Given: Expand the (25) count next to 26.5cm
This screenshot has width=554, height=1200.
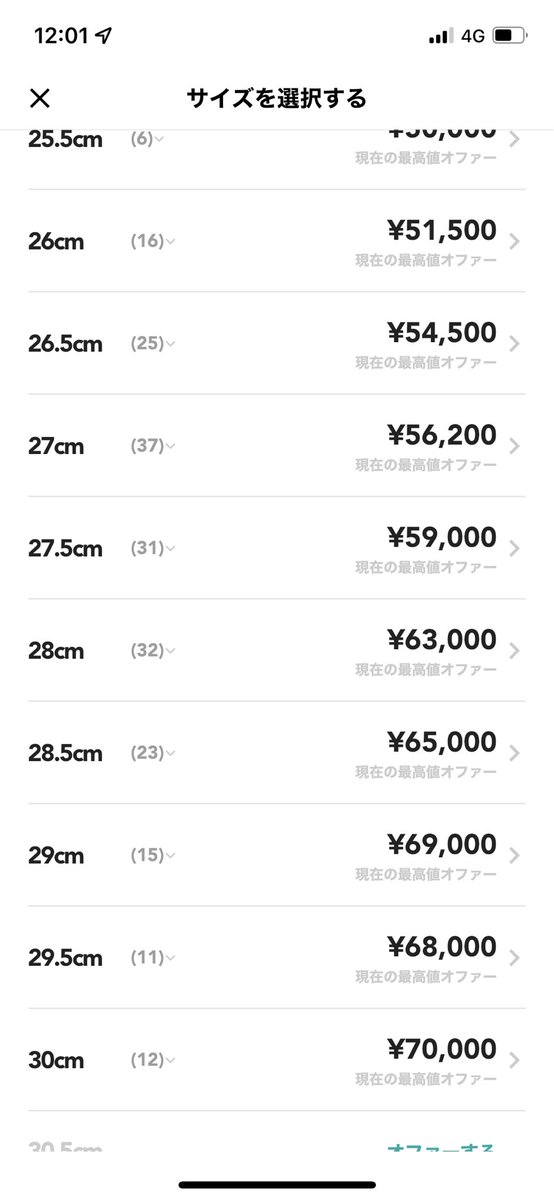Looking at the screenshot, I should (153, 344).
